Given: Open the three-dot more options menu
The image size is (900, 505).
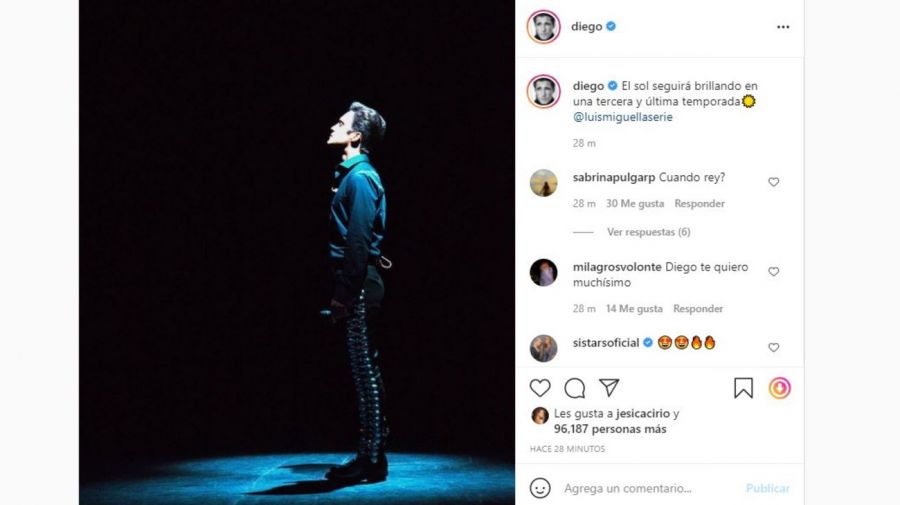Looking at the screenshot, I should [x=783, y=27].
